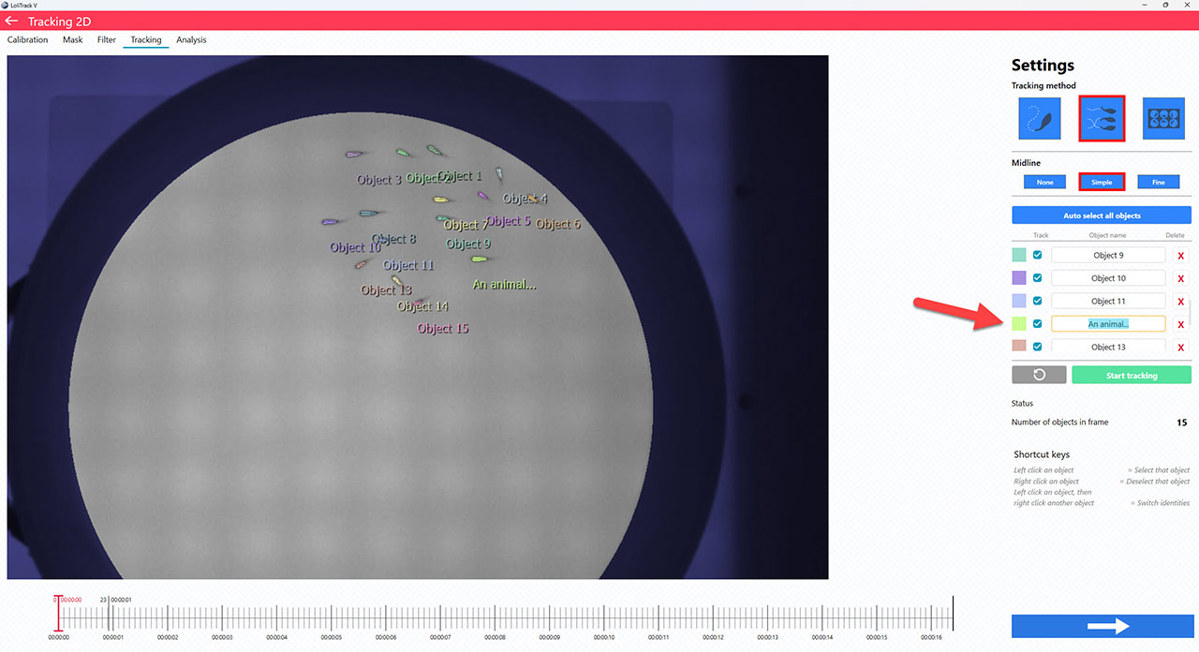Click the red playhead marker on timeline

(57, 613)
